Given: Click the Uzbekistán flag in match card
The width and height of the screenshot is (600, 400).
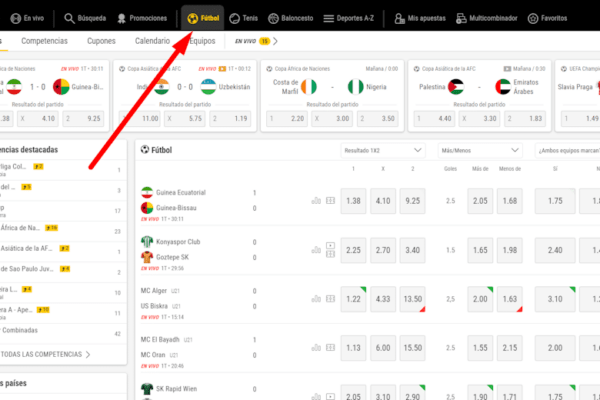Looking at the screenshot, I should (x=208, y=87).
